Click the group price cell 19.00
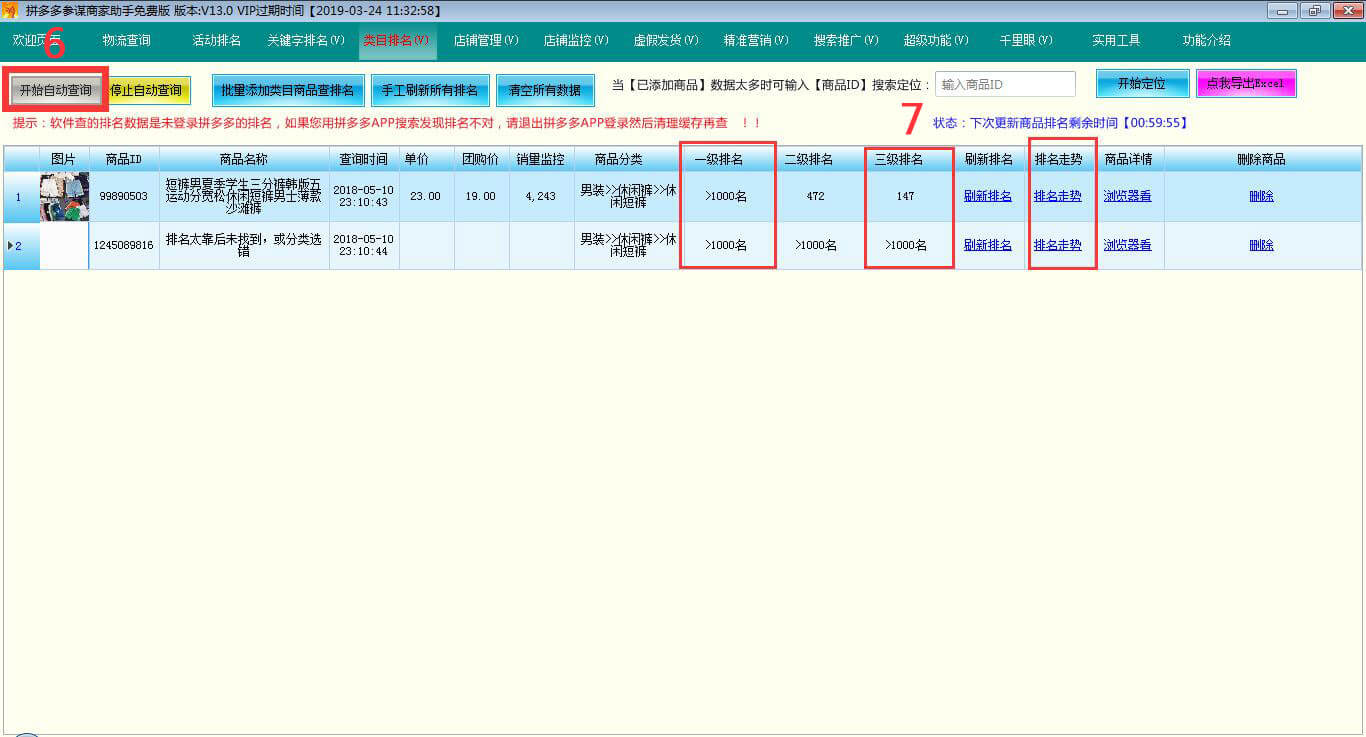Viewport: 1366px width, 737px height. [481, 196]
